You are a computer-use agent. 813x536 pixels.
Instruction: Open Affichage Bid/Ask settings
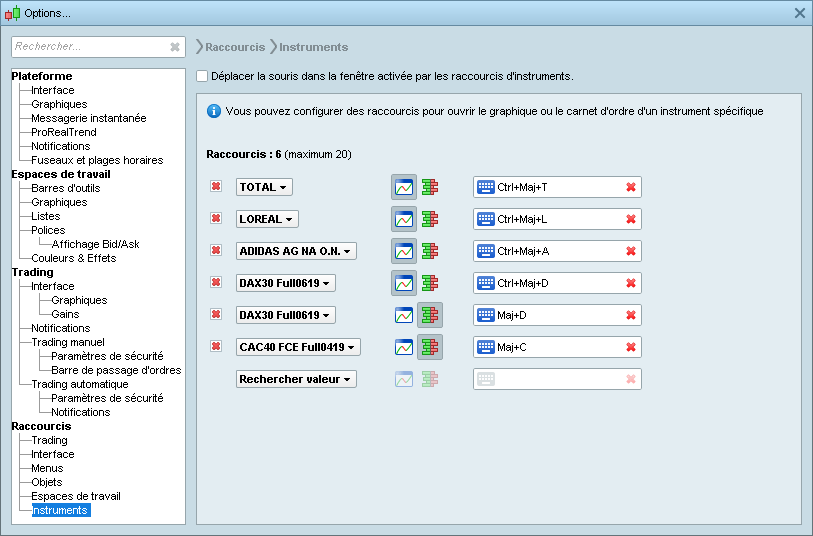95,244
